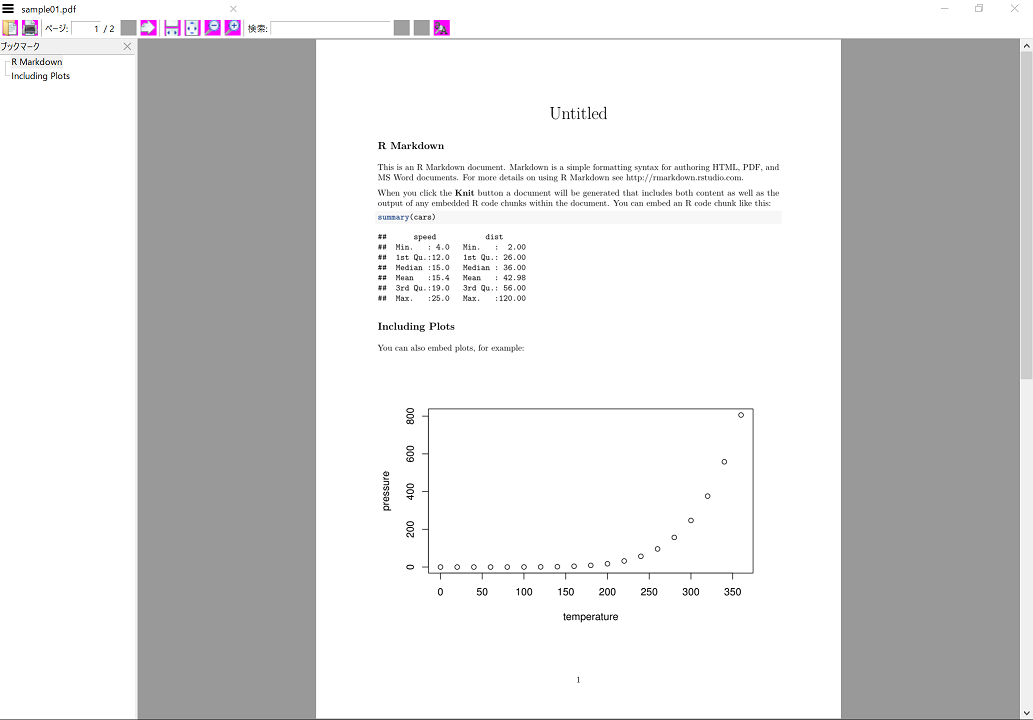Minimize the viewer window

945,9
